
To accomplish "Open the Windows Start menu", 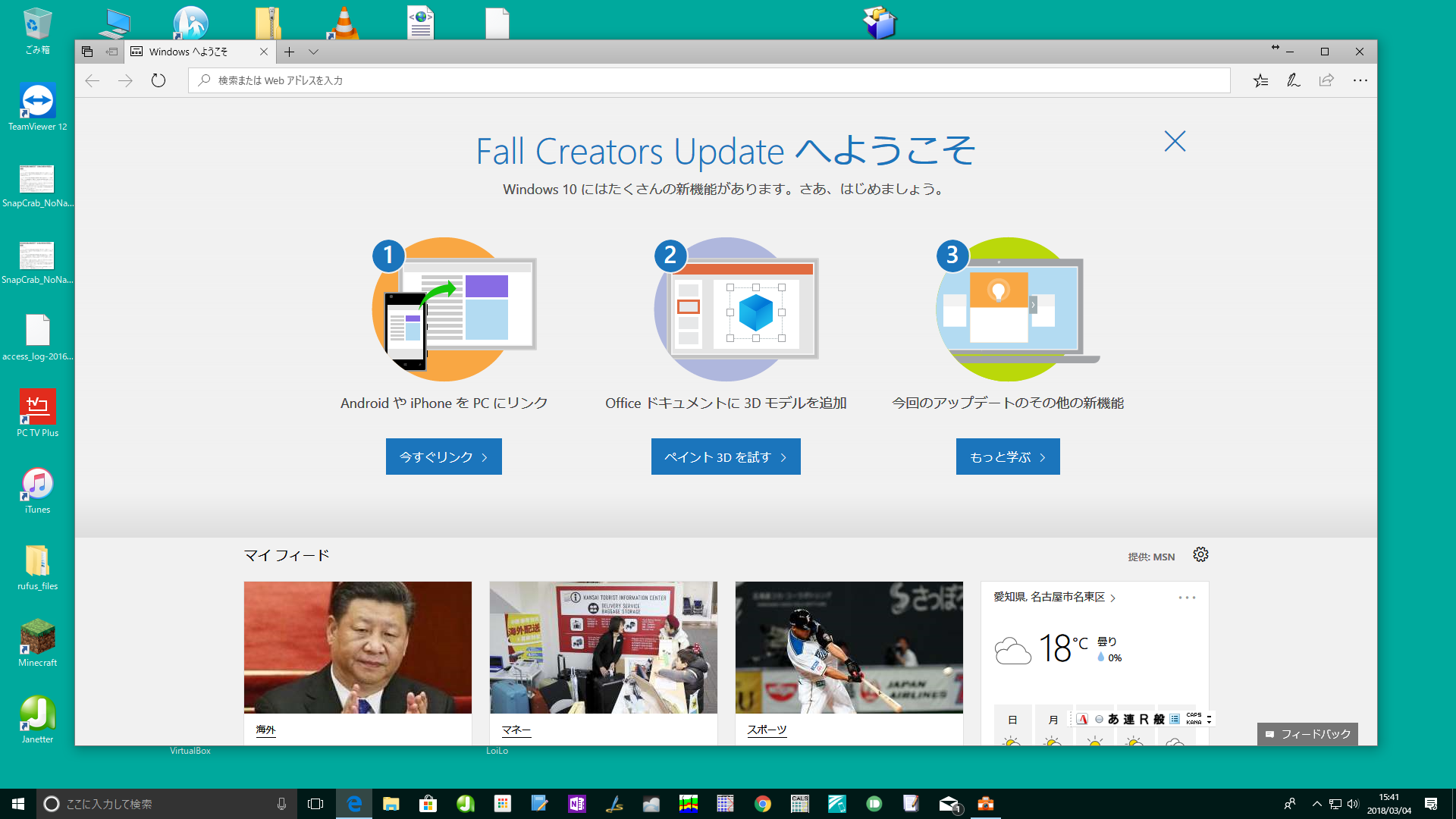I will pos(18,804).
